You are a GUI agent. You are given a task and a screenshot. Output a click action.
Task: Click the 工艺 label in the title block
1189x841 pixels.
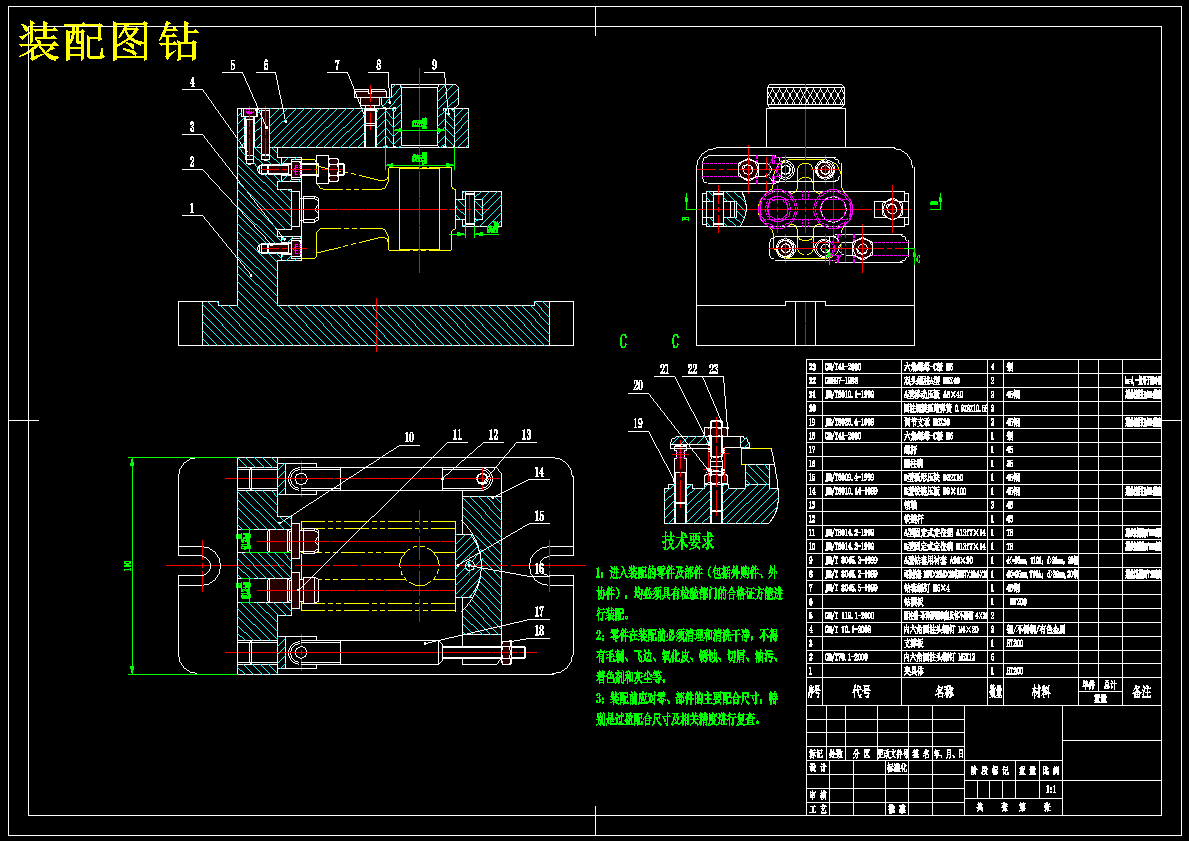point(817,809)
